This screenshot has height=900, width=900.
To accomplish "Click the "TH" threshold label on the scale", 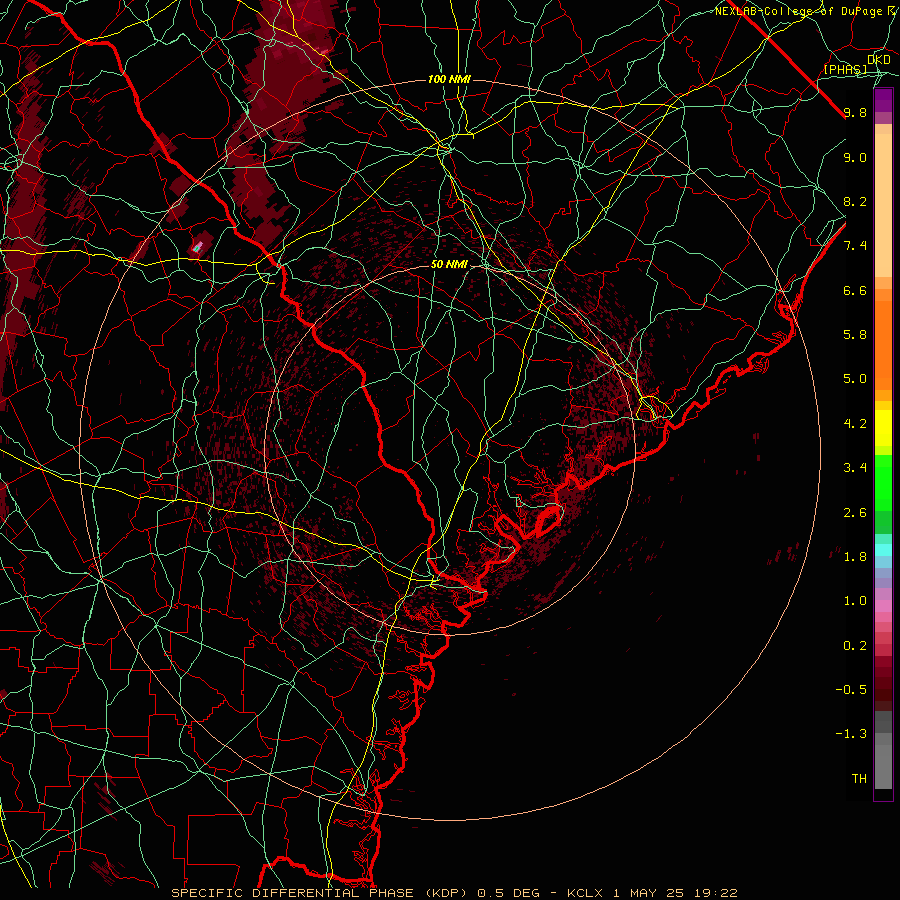I will 859,778.
